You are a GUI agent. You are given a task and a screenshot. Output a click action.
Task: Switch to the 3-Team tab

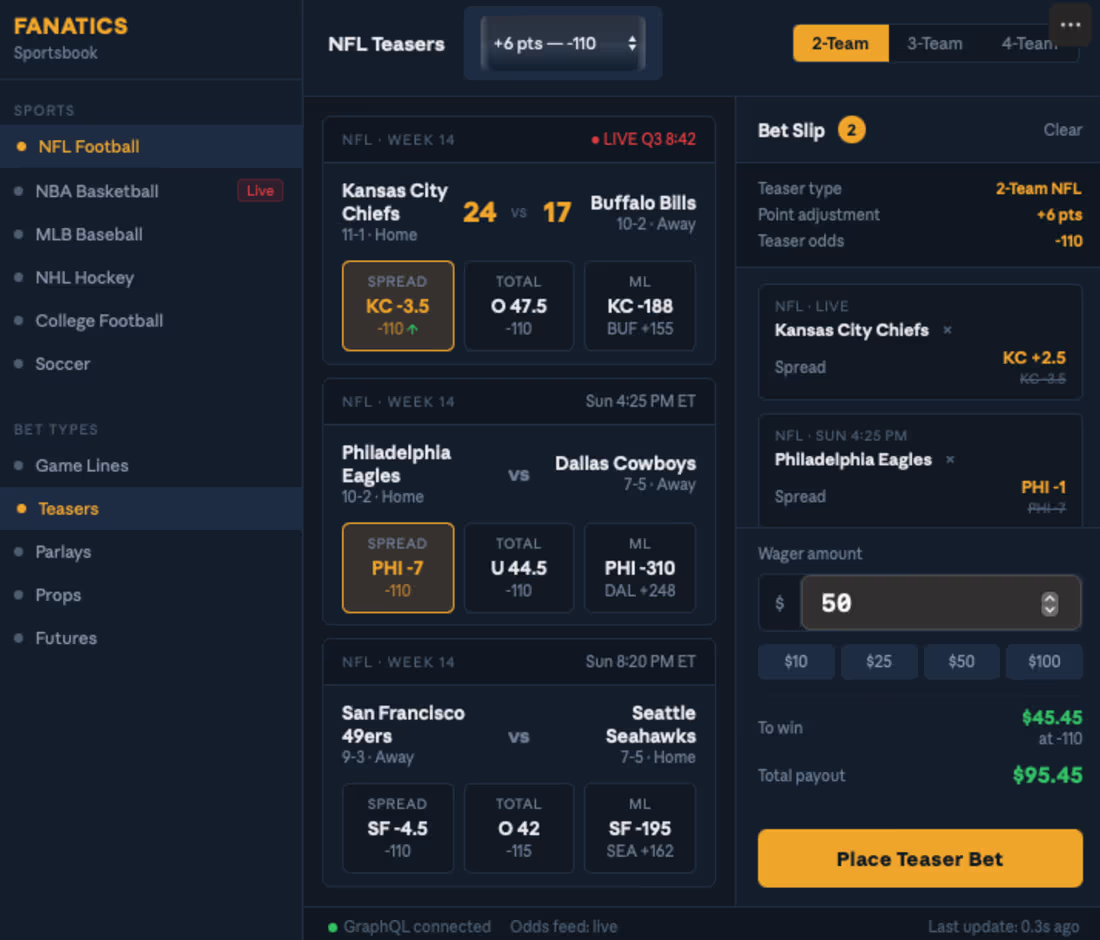pos(935,43)
